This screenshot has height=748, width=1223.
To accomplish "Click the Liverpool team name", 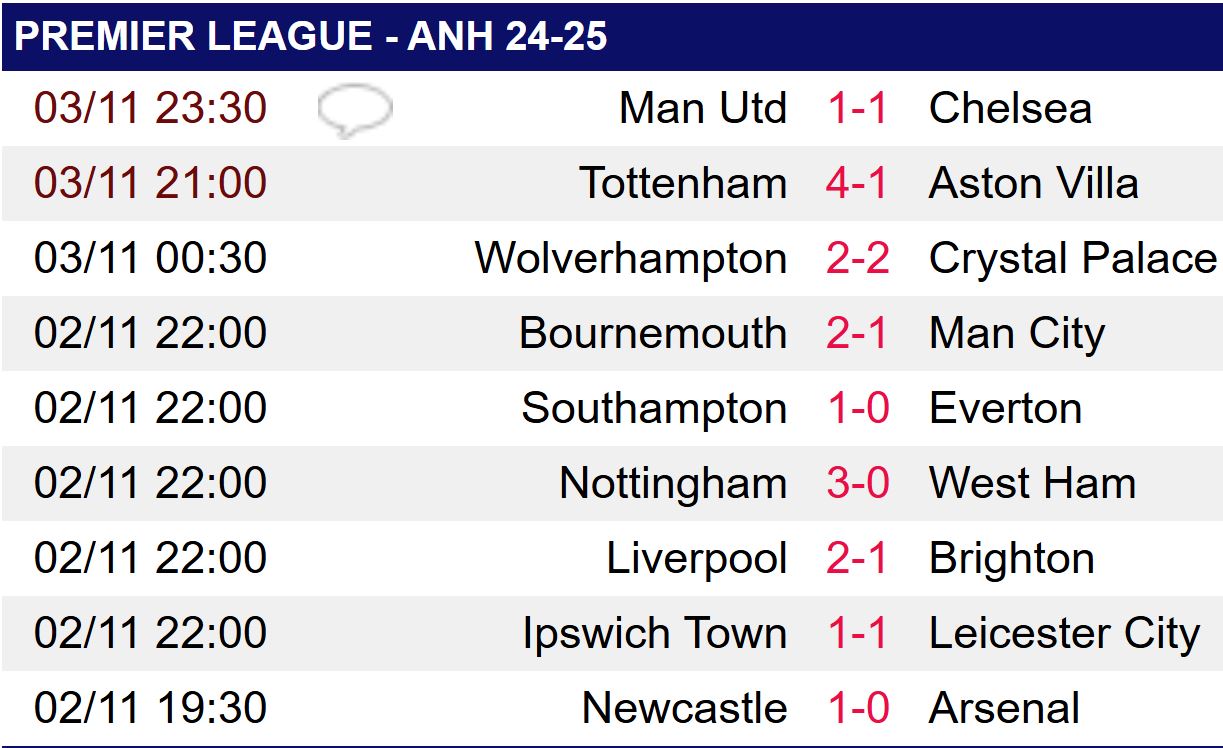I will point(697,558).
